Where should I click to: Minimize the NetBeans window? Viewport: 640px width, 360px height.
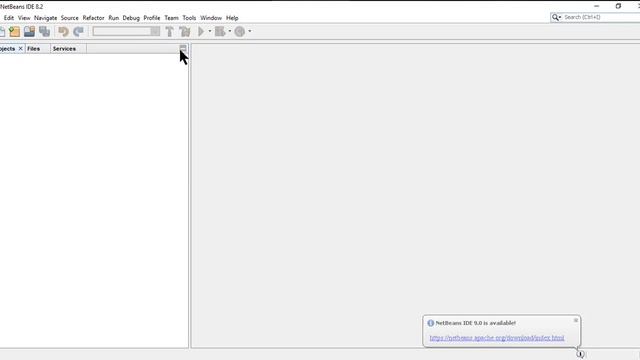597,6
